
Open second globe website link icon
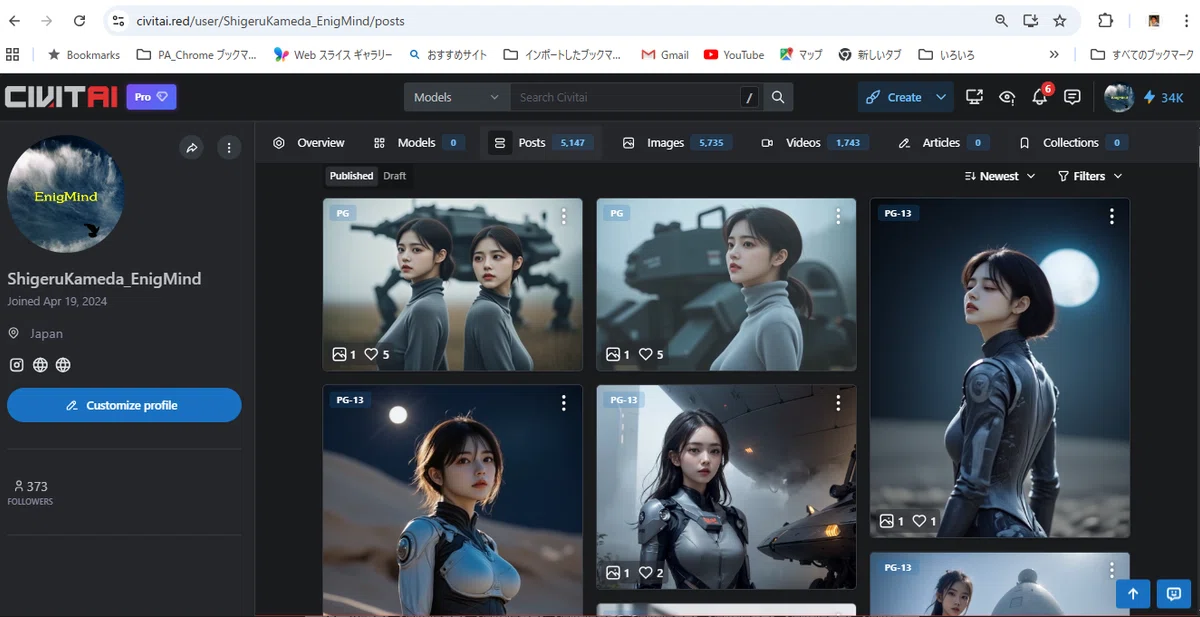tap(63, 365)
